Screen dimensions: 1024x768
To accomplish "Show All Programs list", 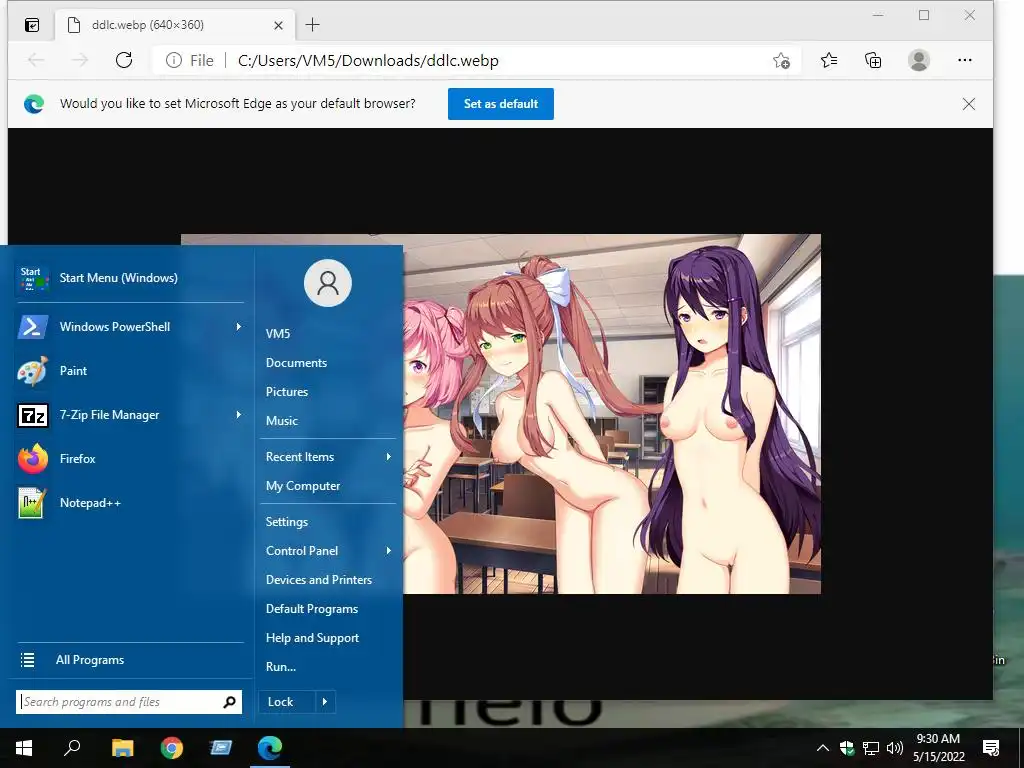I will (x=130, y=660).
